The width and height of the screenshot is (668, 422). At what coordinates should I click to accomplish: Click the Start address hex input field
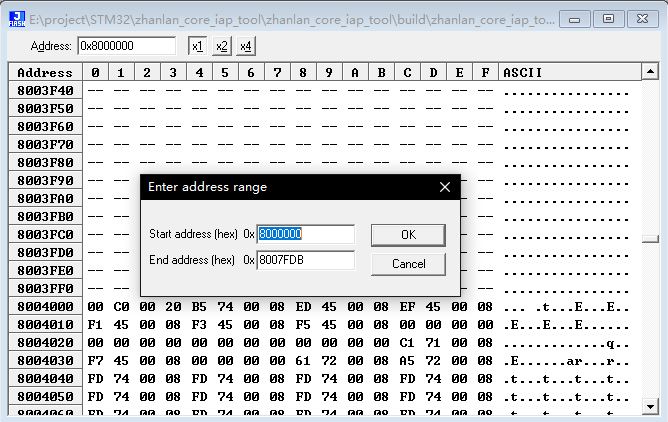(305, 234)
